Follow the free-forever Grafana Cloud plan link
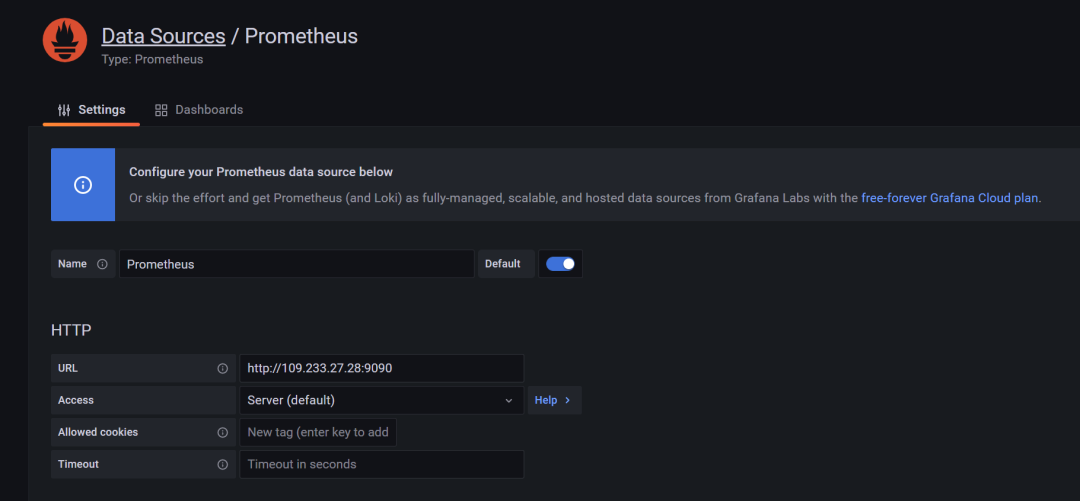 pyautogui.click(x=950, y=198)
